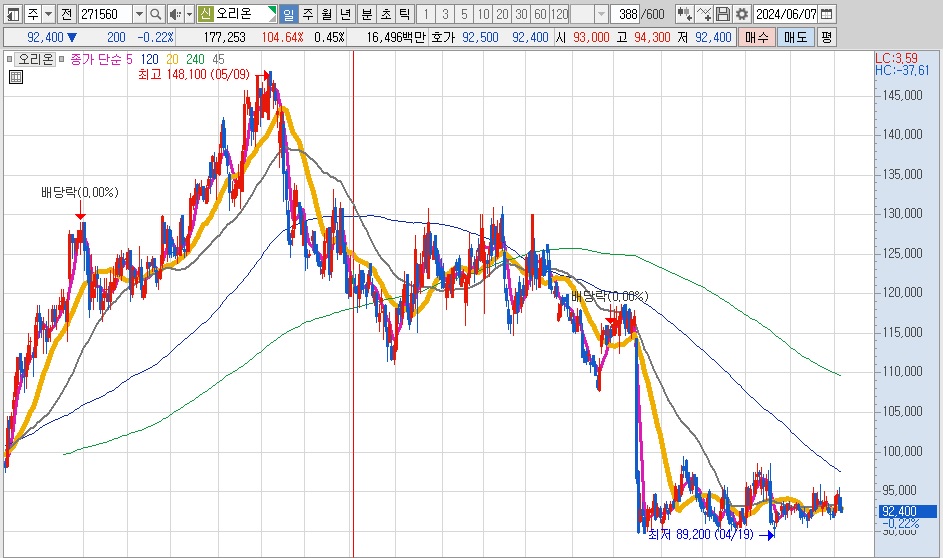Viewport: 943px width, 558px height.
Task: Click the add indicator line icon
Action: point(704,14)
